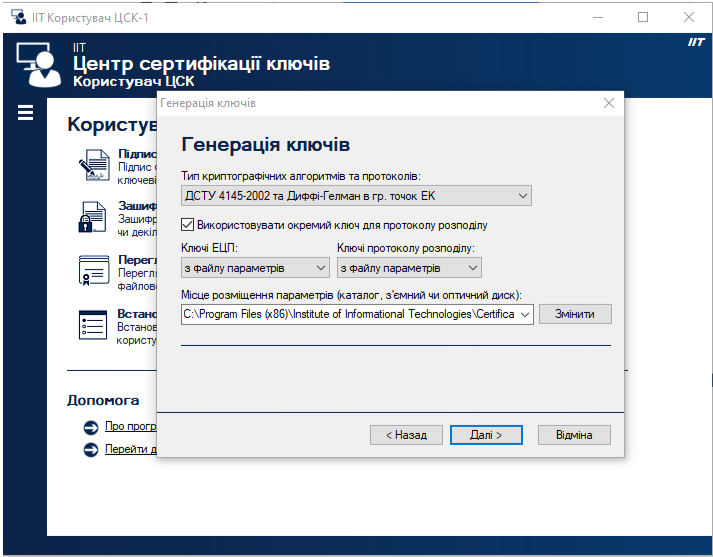Open cryptographic algorithm type dropdown

(356, 196)
